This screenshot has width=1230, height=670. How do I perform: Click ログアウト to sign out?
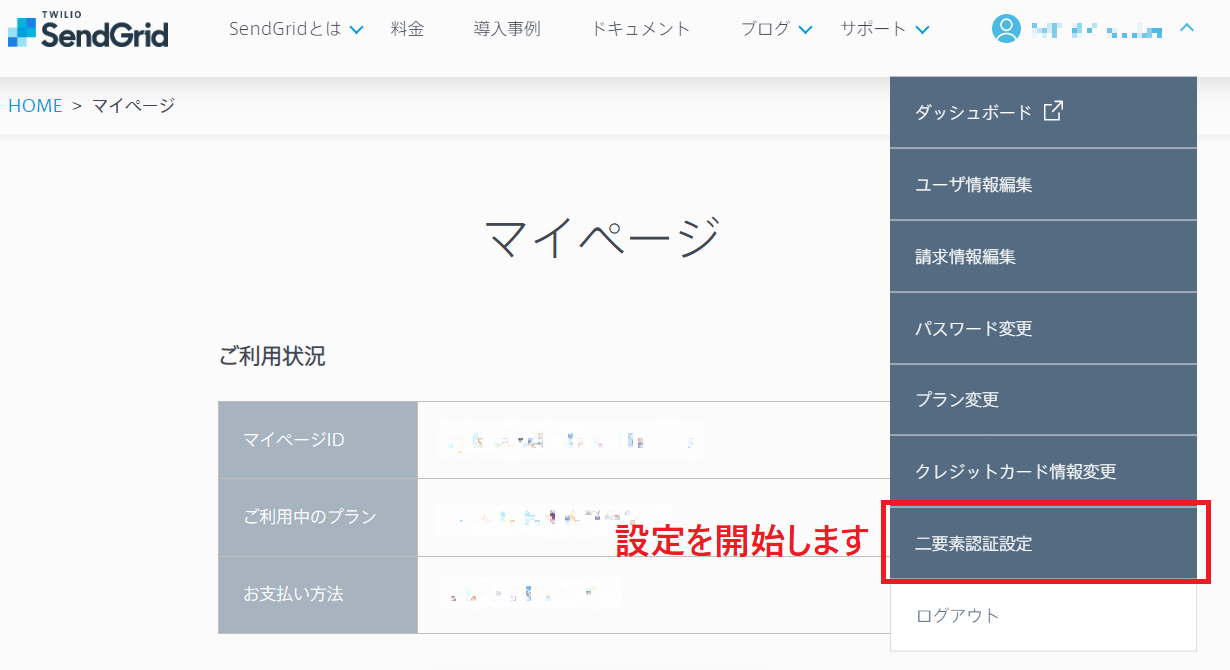pyautogui.click(x=1043, y=615)
